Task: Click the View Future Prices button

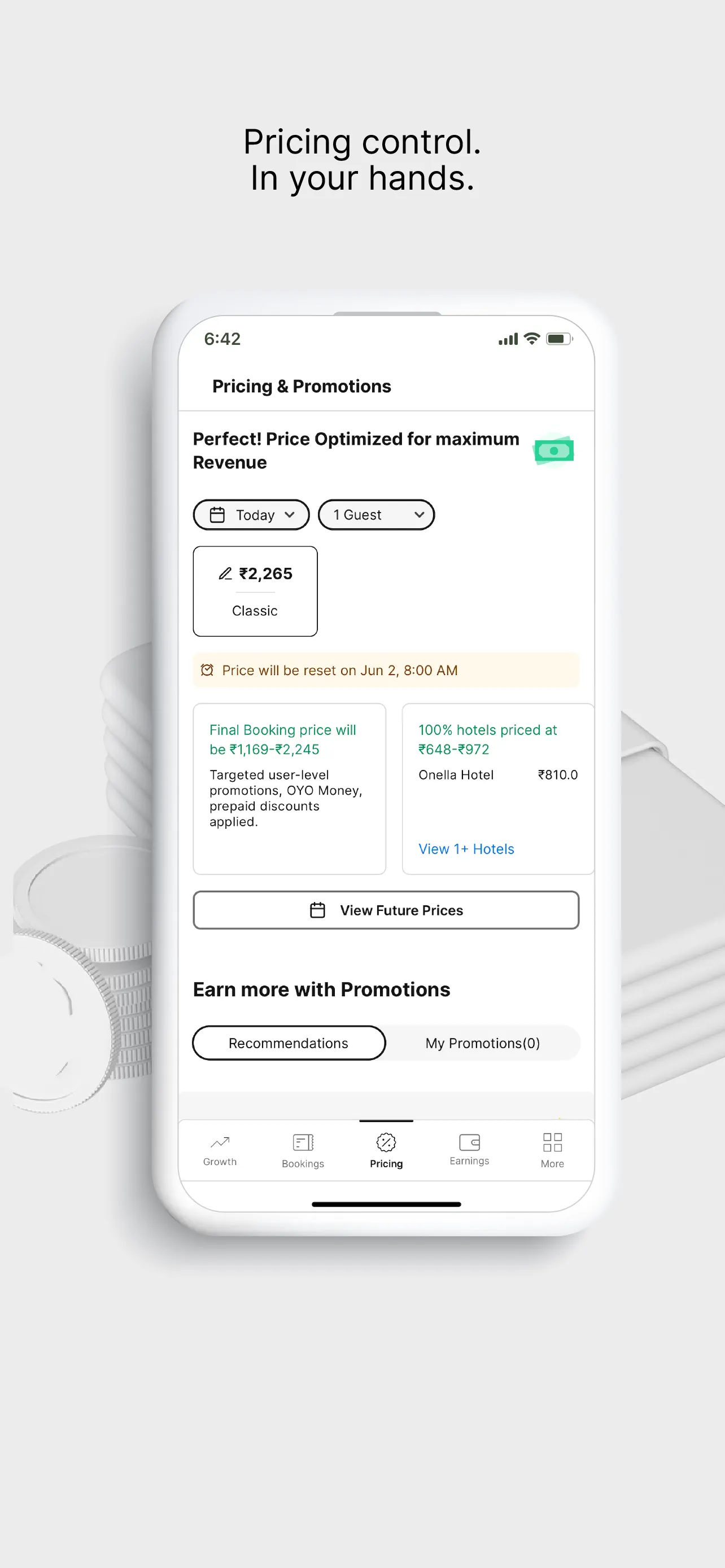Action: tap(386, 910)
